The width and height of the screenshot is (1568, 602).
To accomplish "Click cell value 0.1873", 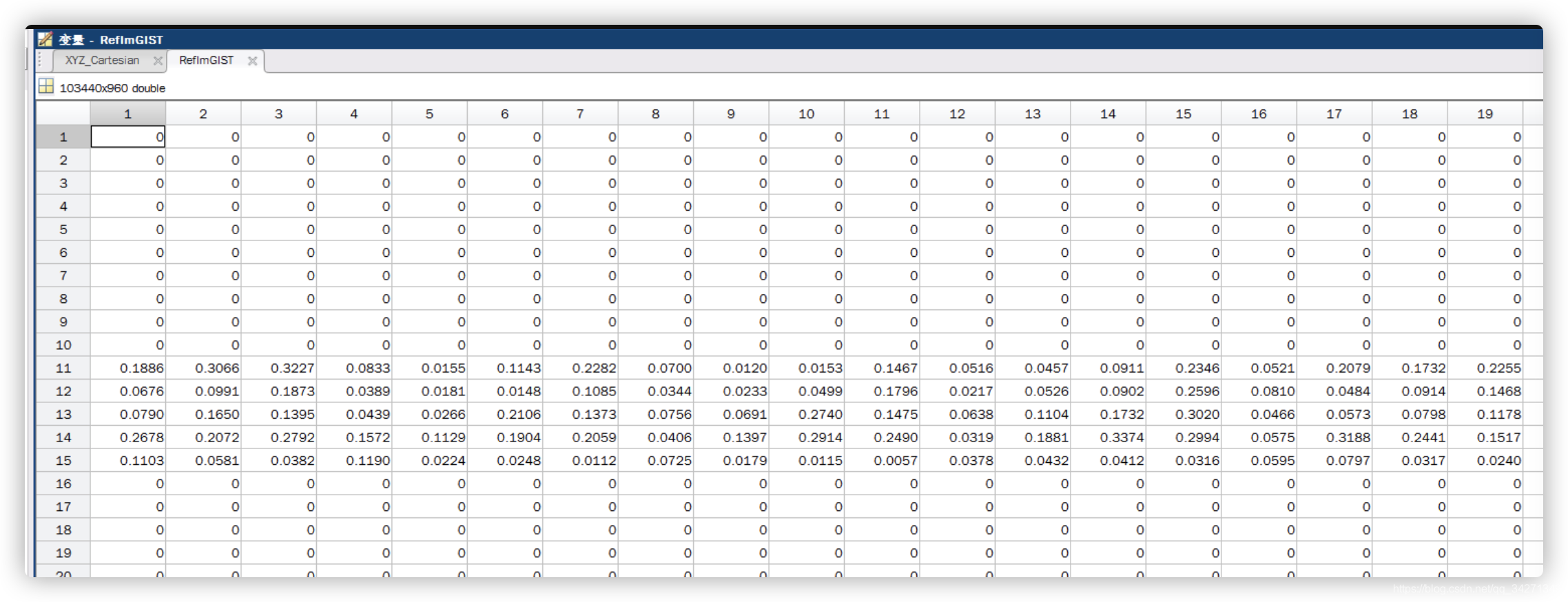I will click(292, 391).
